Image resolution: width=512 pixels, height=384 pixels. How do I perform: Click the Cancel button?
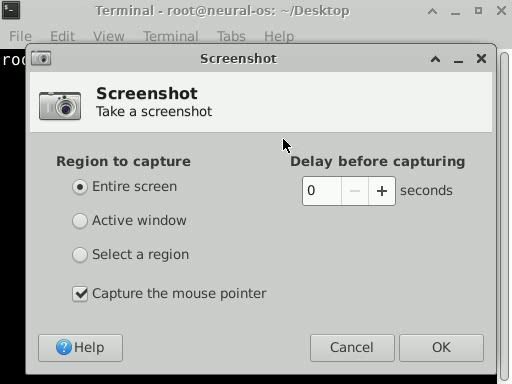(352, 348)
